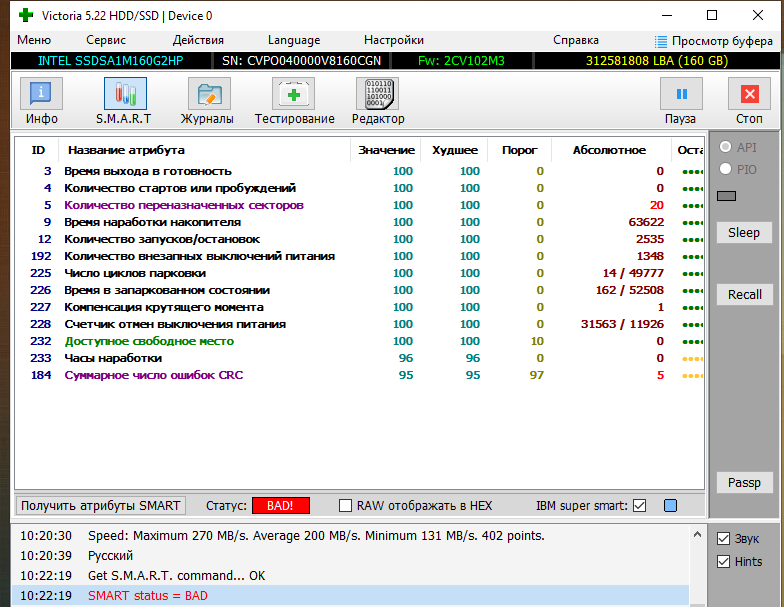Select the Доступное свободное место row
The width and height of the screenshot is (784, 607).
click(x=359, y=341)
